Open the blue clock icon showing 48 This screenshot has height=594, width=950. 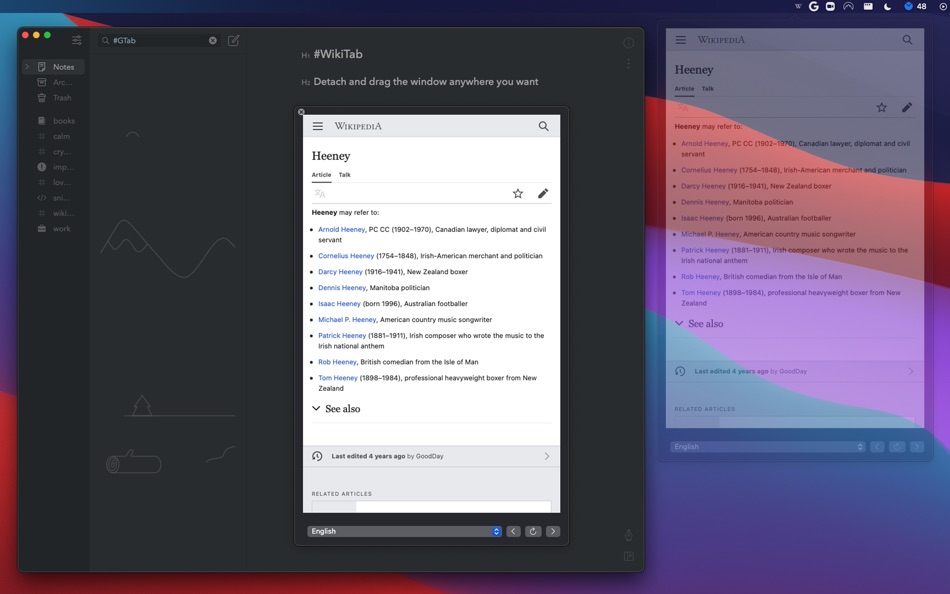[915, 7]
